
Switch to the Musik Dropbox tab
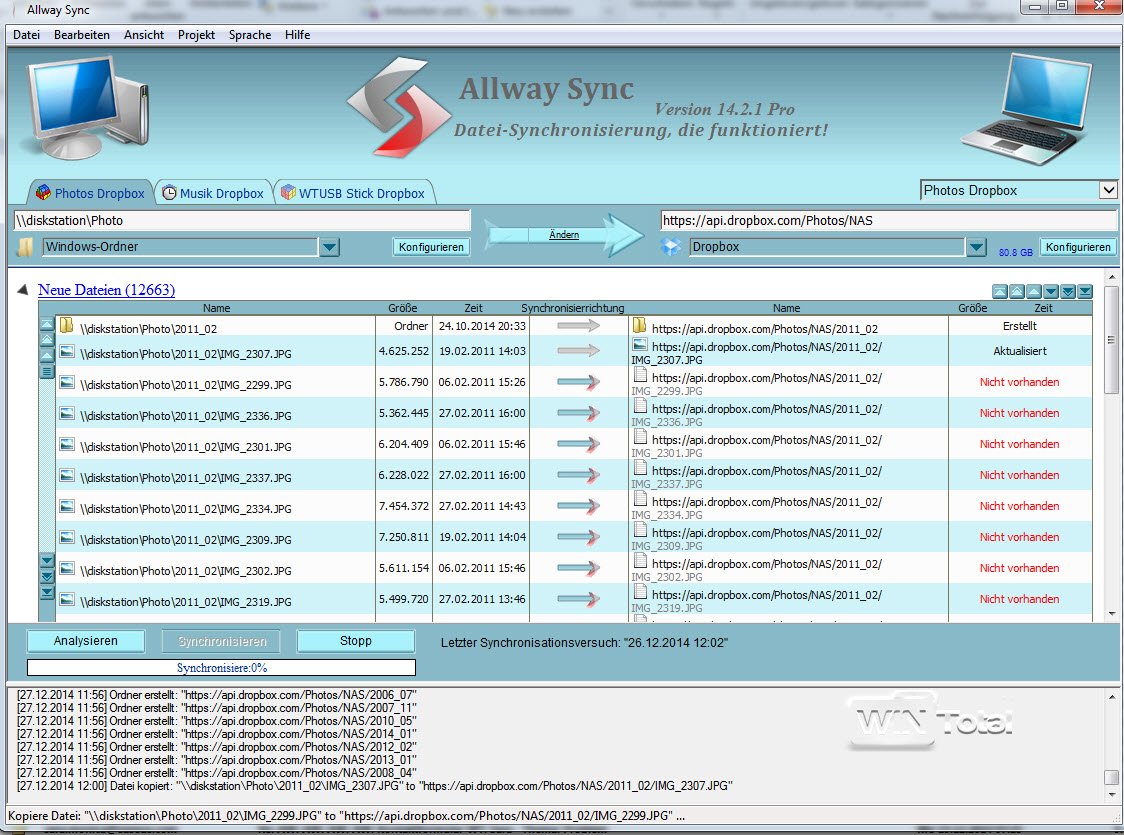tap(213, 193)
